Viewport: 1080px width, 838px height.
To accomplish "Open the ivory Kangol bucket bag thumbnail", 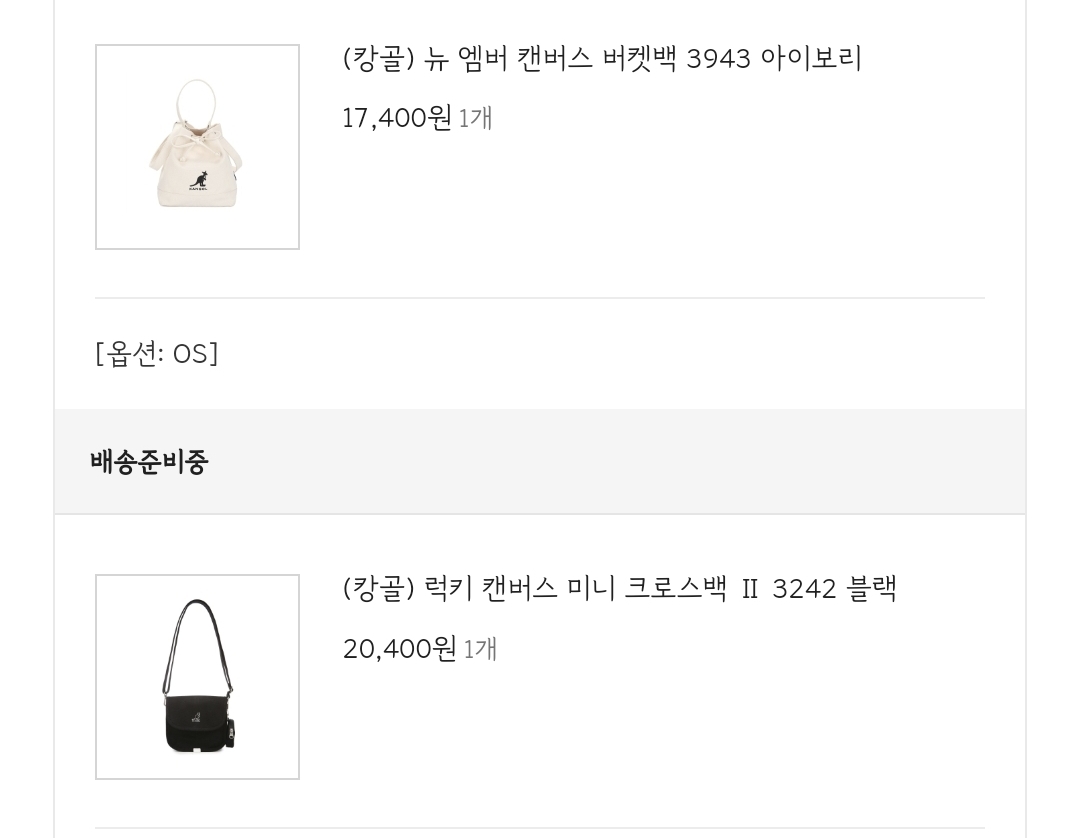I will 197,147.
